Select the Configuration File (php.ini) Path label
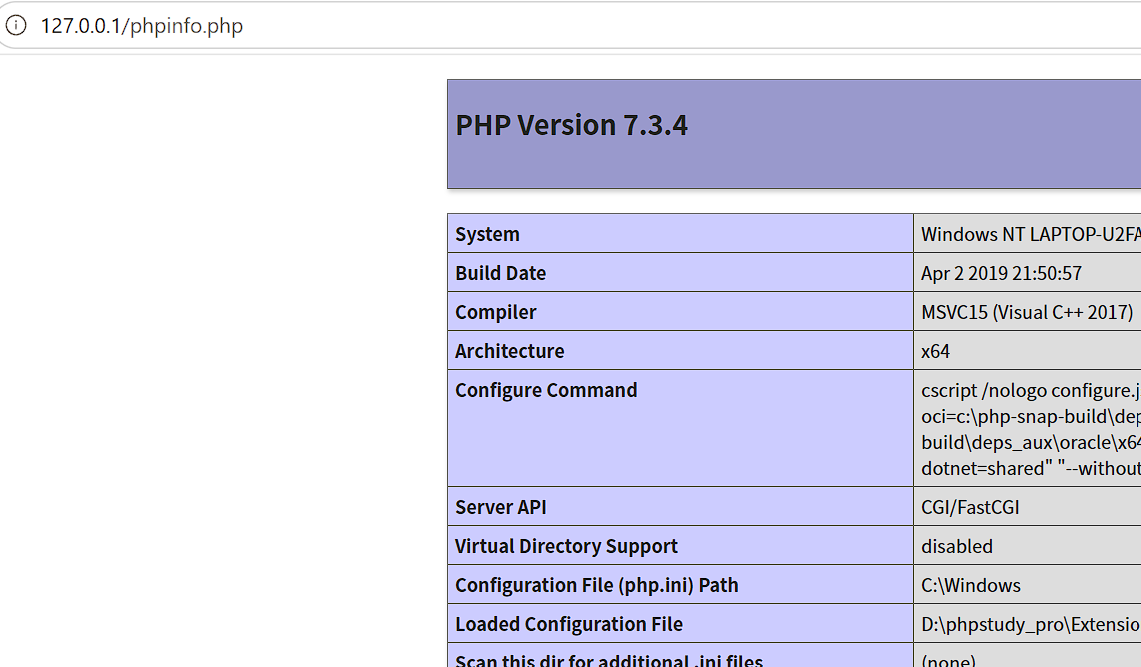Screen dimensions: 1141x667 (597, 585)
